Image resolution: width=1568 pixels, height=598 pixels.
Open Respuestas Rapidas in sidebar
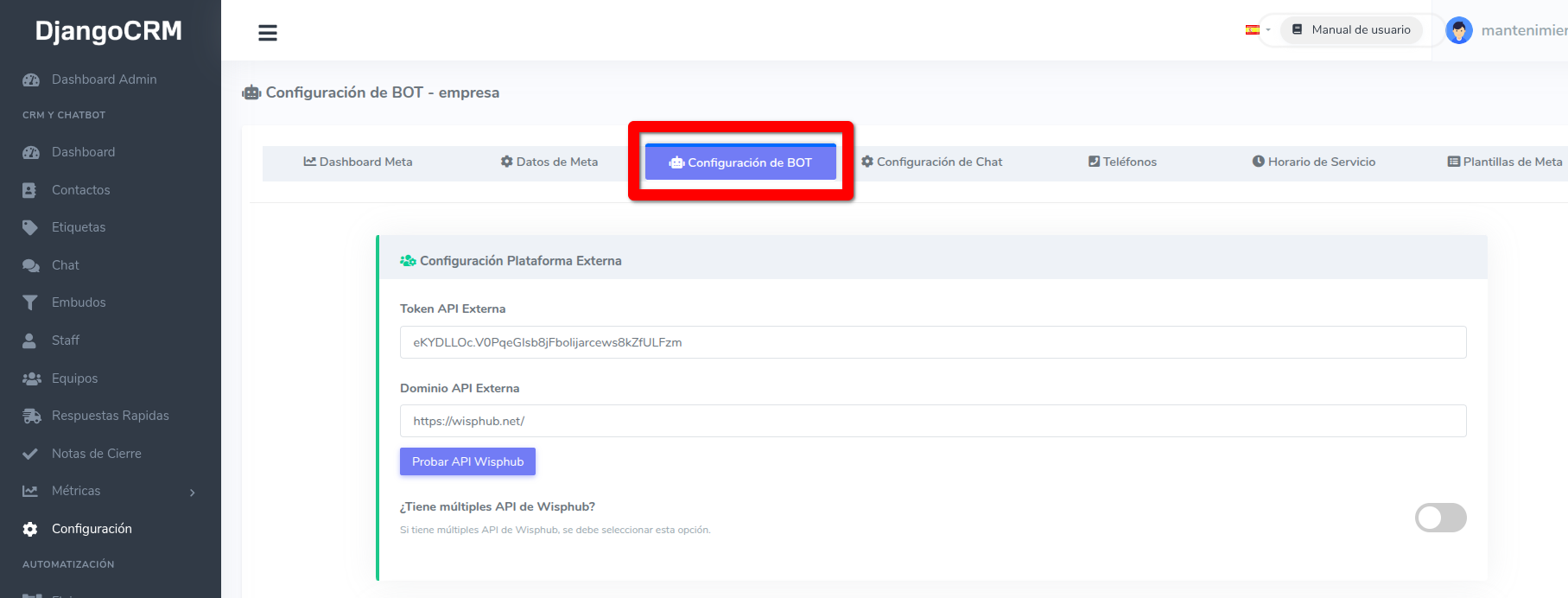[x=111, y=416]
